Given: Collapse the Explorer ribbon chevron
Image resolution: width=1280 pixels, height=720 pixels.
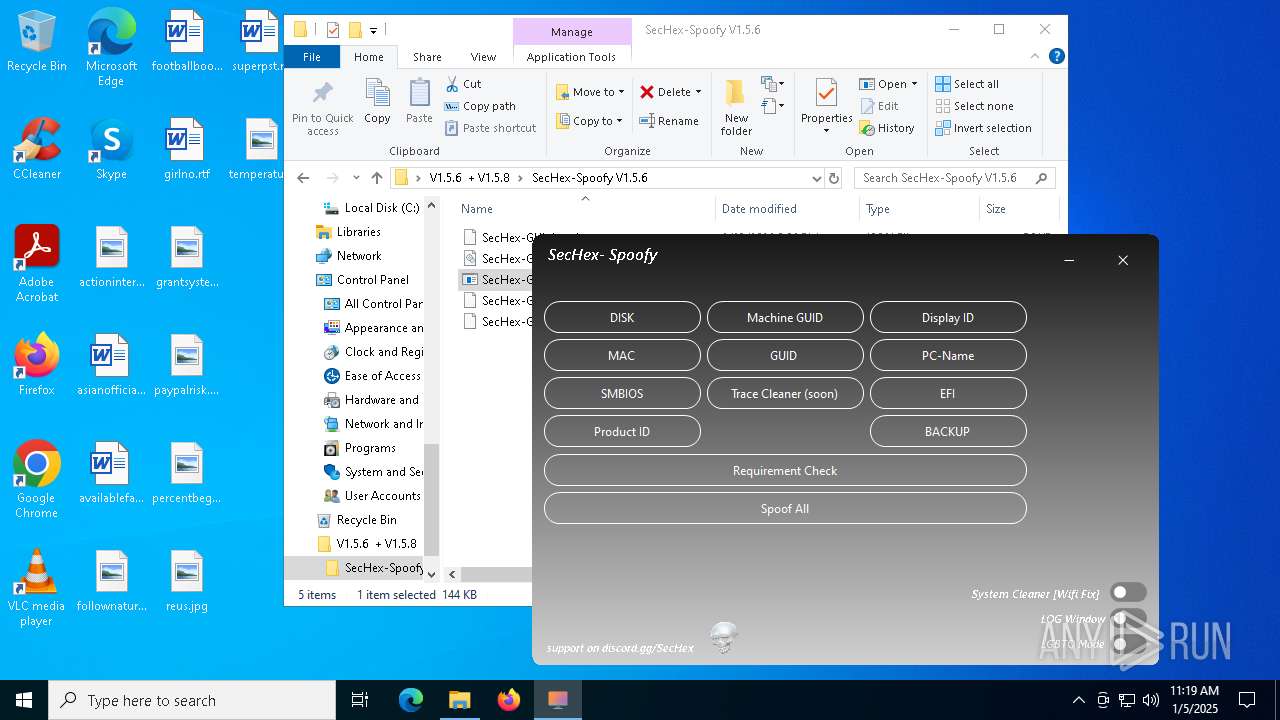Looking at the screenshot, I should 1037,57.
